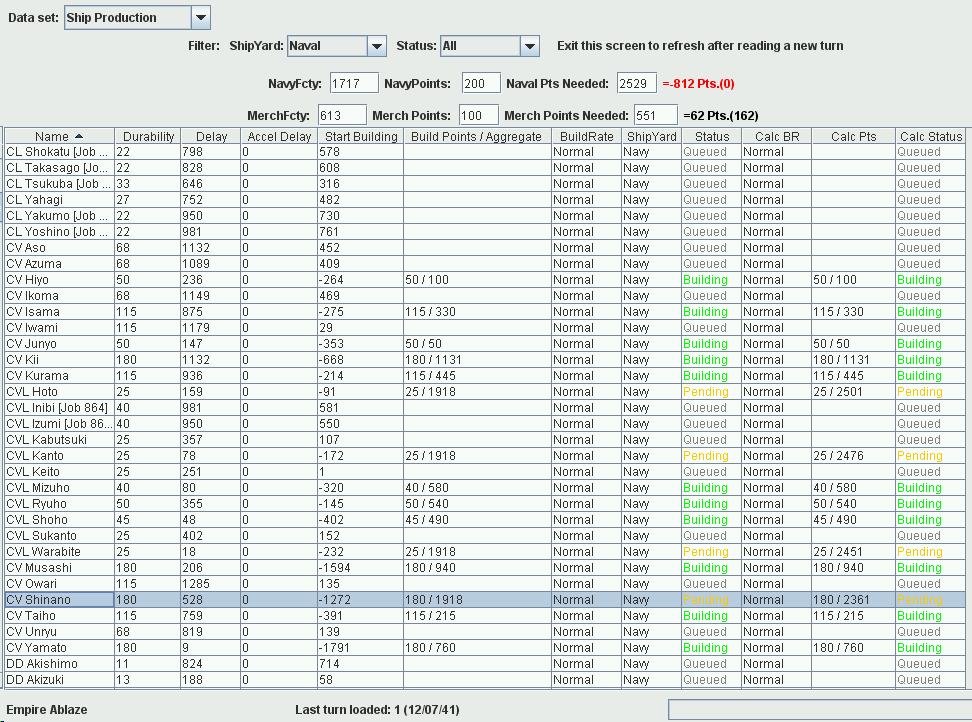Focus the NavyPoints input field
The image size is (972, 722).
[480, 84]
